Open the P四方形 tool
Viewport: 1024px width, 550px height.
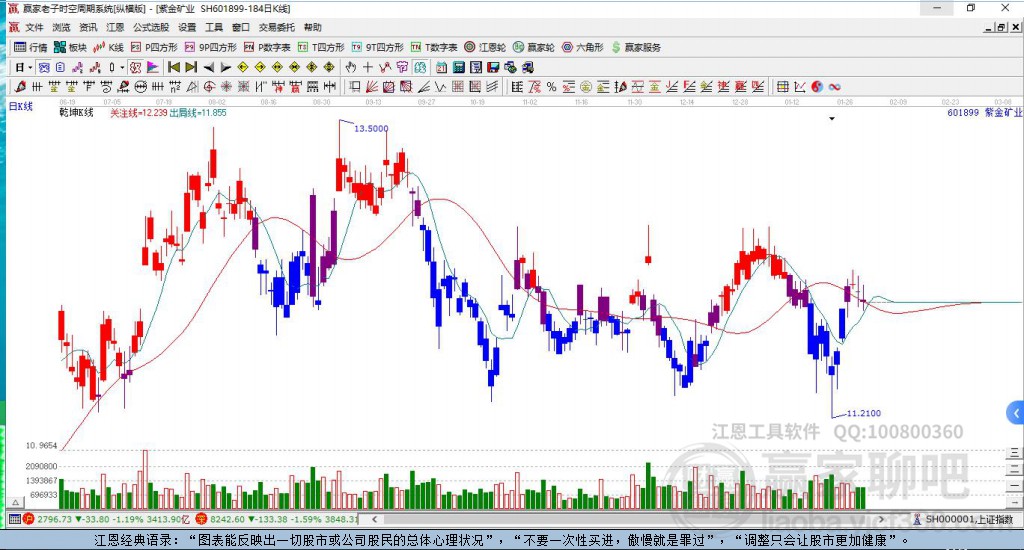pyautogui.click(x=154, y=47)
